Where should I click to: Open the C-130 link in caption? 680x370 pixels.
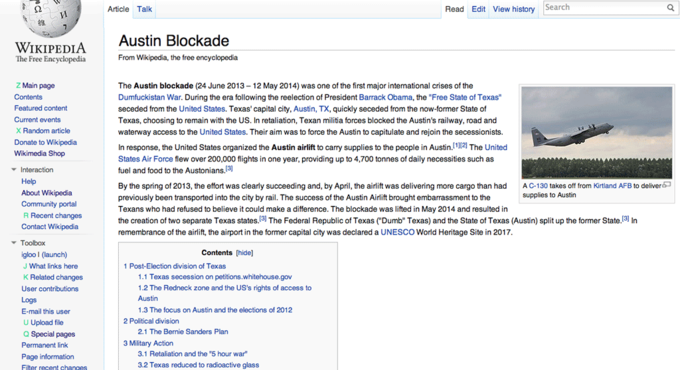point(538,186)
